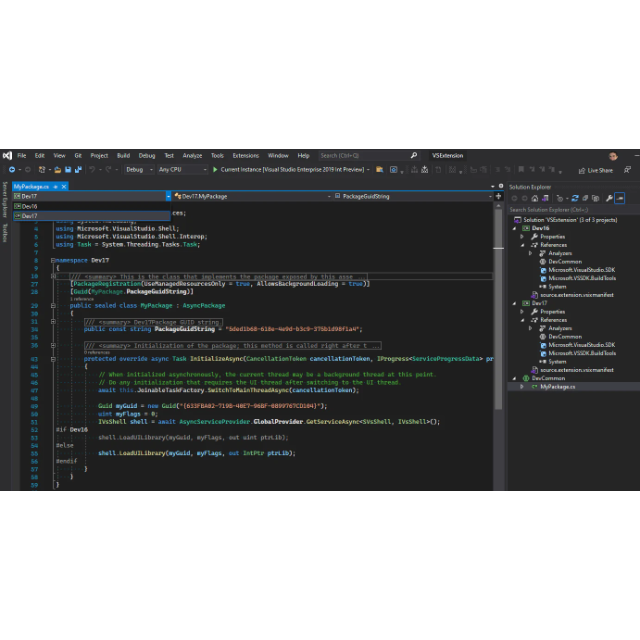640x640 pixels.
Task: Open the File menu
Action: pyautogui.click(x=22, y=156)
